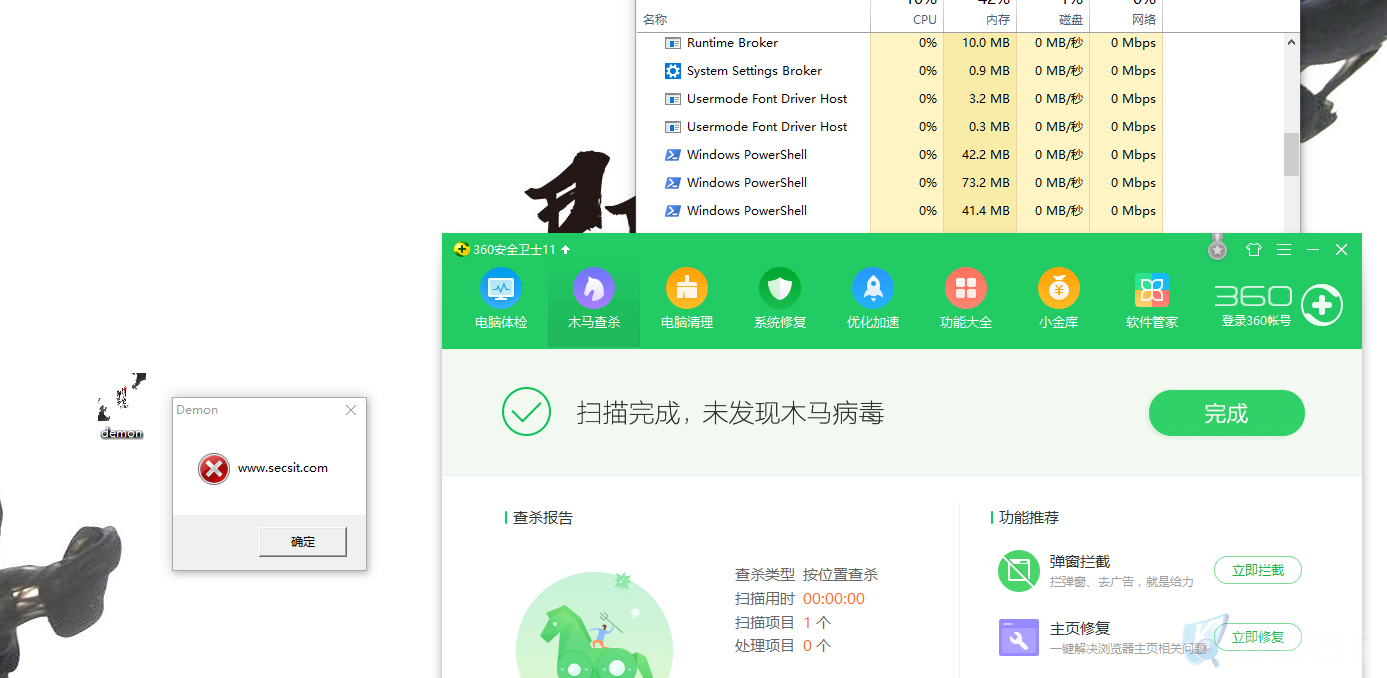Open the medal icon in 360 title bar

(1217, 247)
